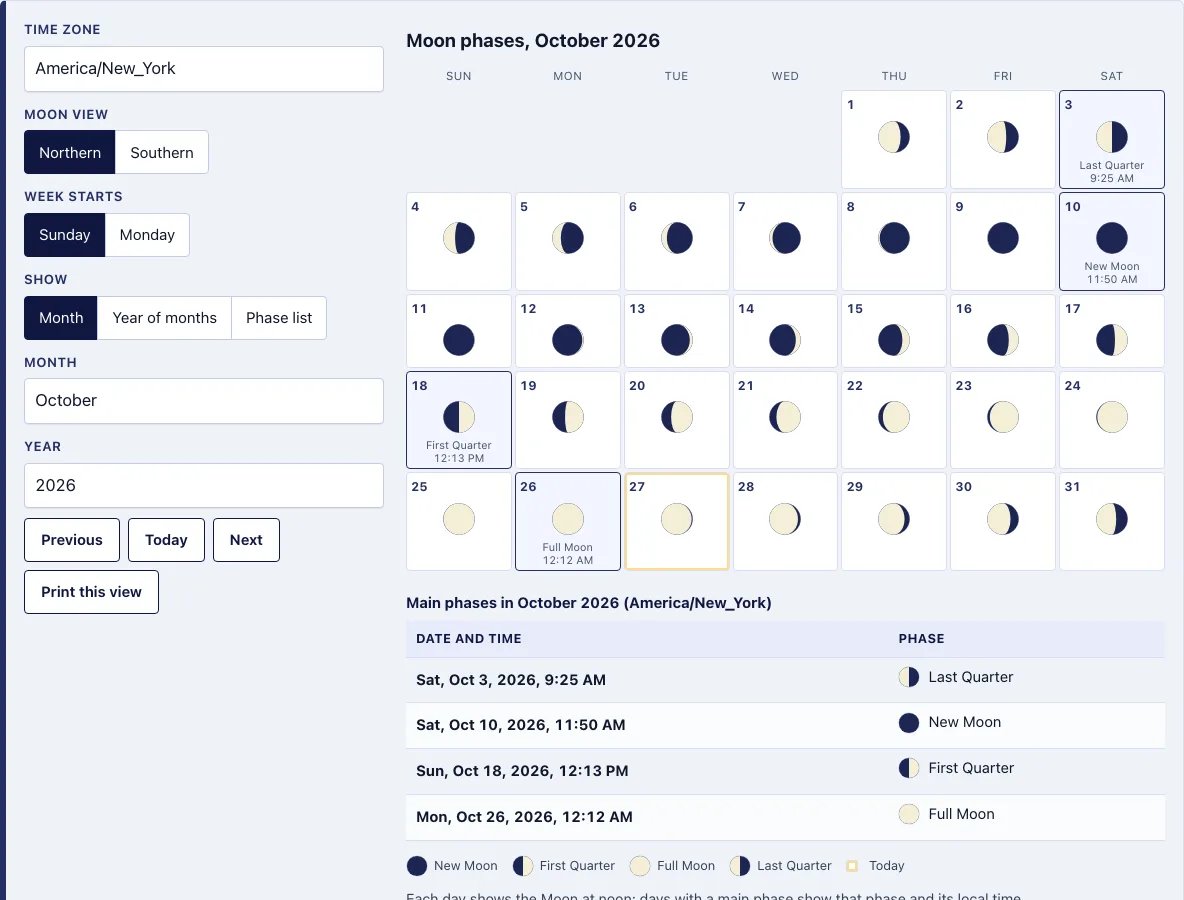
Task: Click October 5 day cell
Action: [567, 242]
